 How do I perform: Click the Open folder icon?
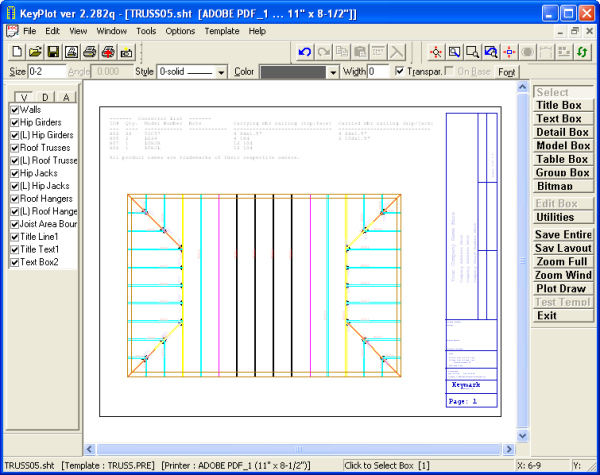35,51
